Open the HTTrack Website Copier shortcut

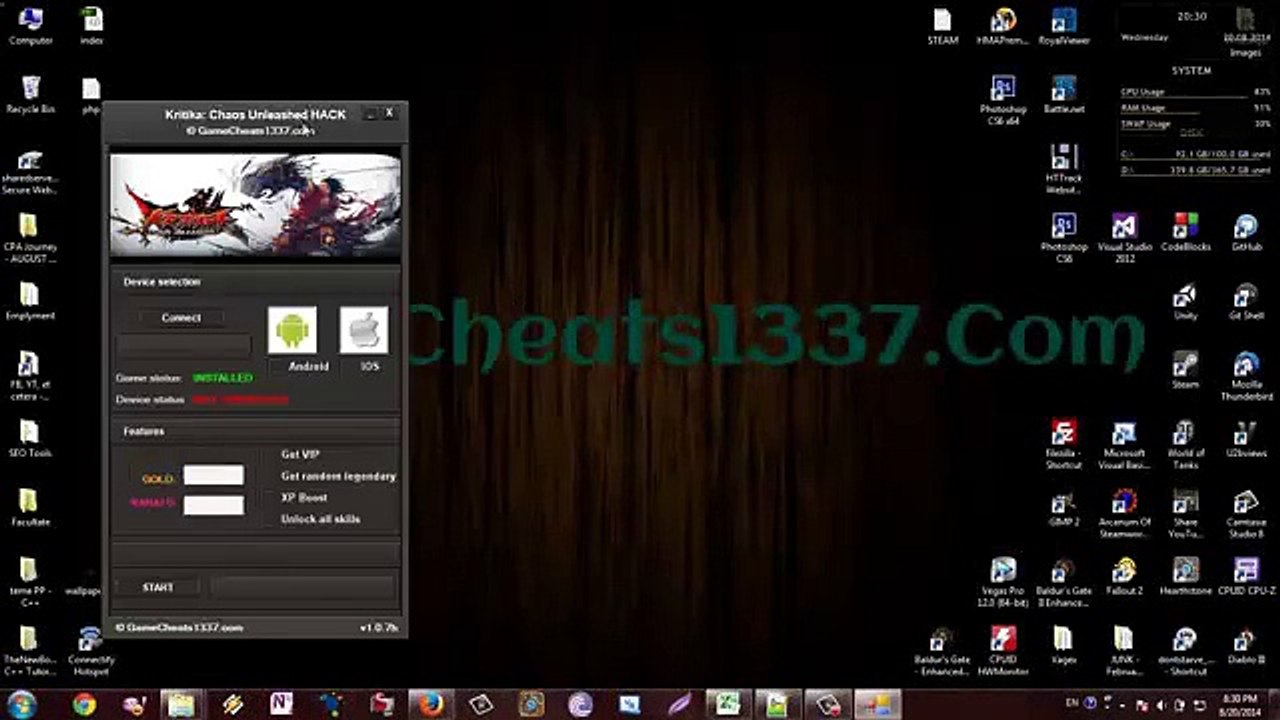tap(1064, 168)
